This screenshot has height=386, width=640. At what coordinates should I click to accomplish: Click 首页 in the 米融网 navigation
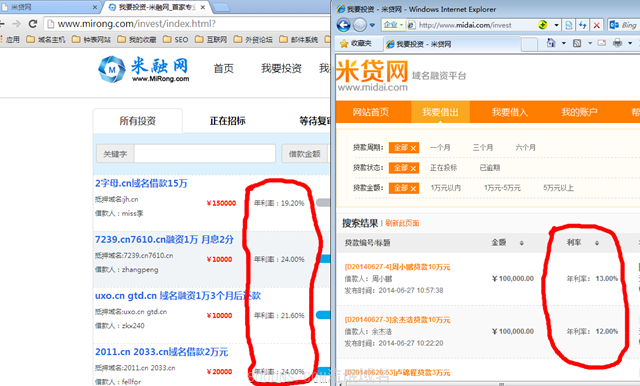224,69
